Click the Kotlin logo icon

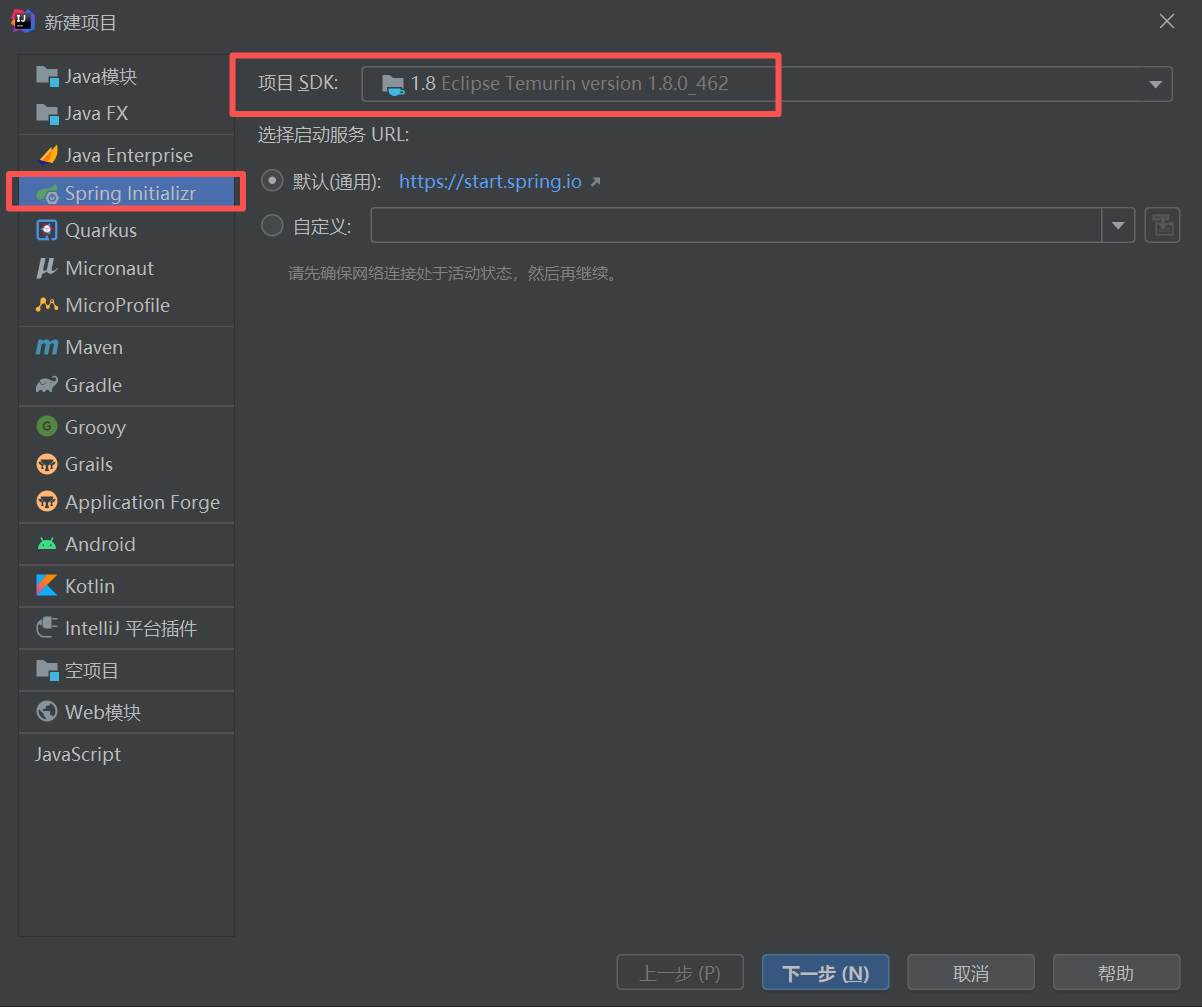[47, 586]
